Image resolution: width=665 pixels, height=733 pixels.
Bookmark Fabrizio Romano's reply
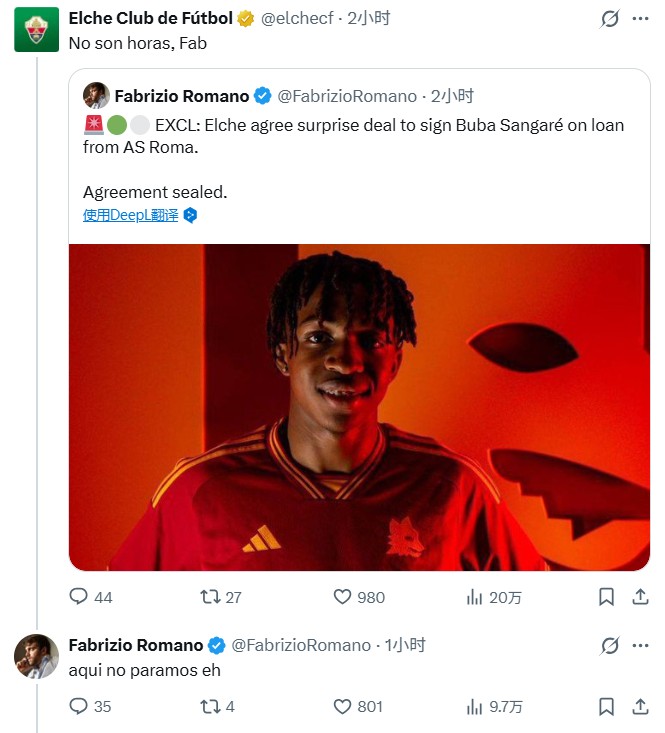606,706
